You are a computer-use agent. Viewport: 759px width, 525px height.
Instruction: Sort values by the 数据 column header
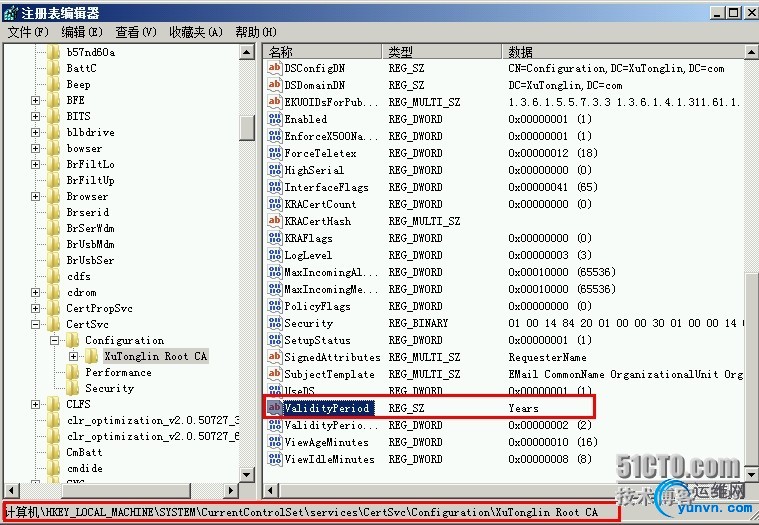623,51
